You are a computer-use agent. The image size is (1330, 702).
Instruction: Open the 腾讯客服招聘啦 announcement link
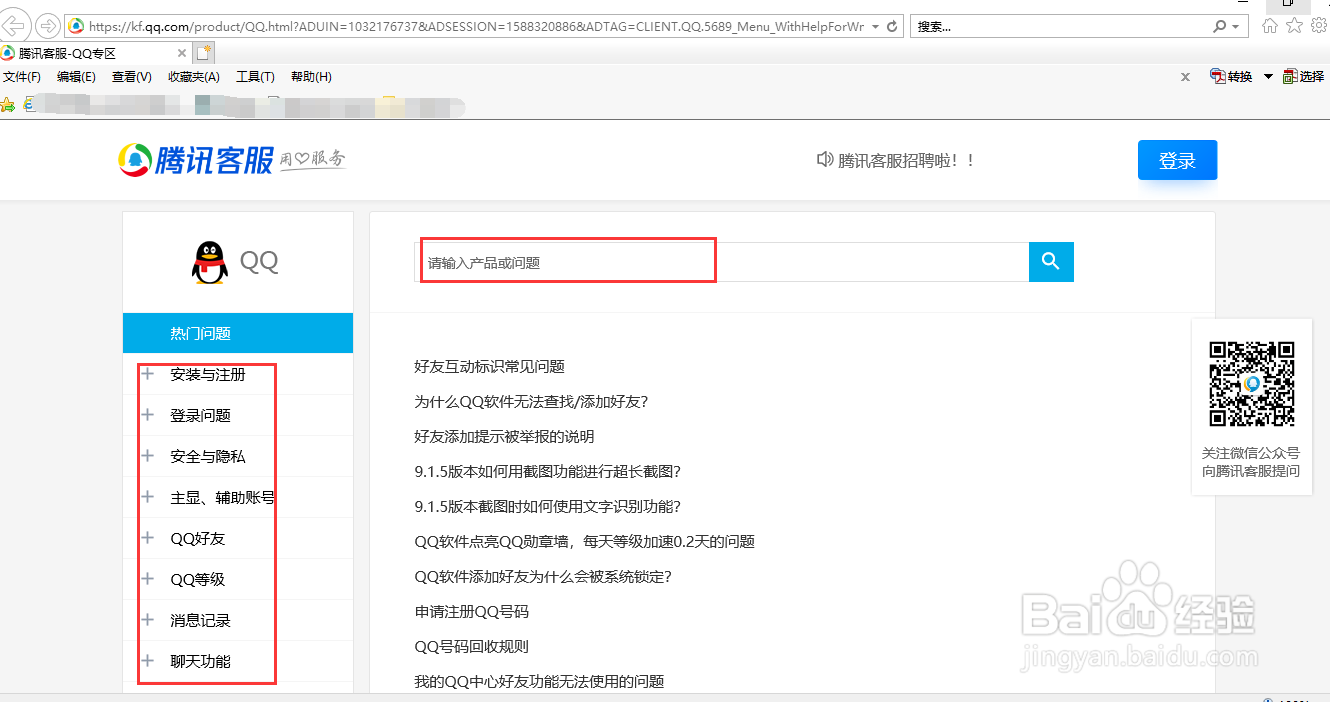(906, 160)
